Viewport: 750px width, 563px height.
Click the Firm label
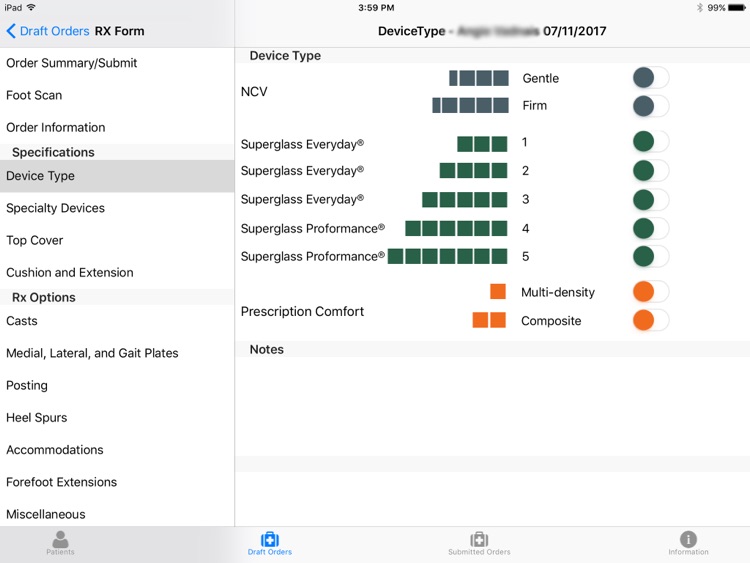click(535, 106)
